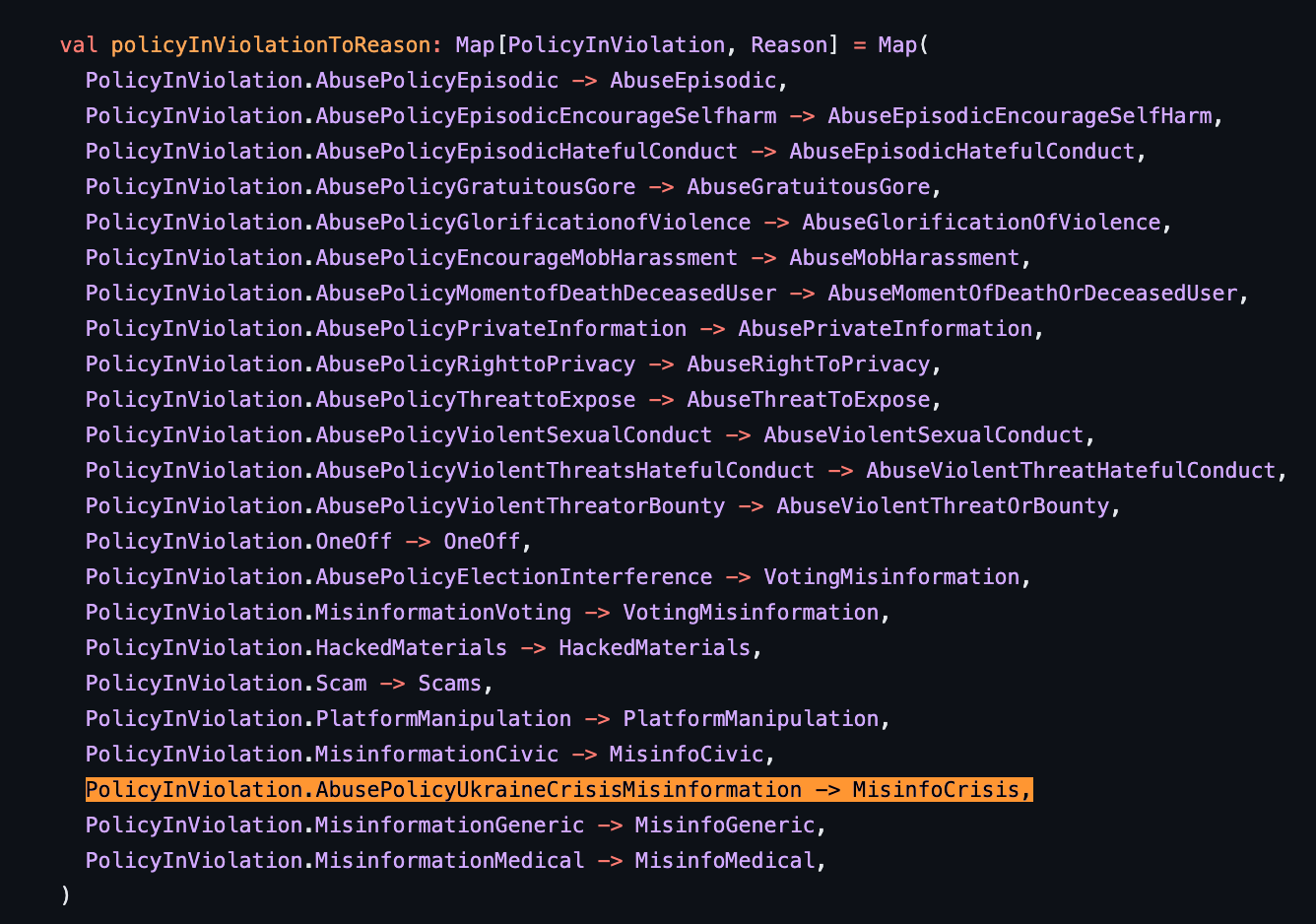
Task: Click the AbuseRightToPrivacy value
Action: [808, 364]
